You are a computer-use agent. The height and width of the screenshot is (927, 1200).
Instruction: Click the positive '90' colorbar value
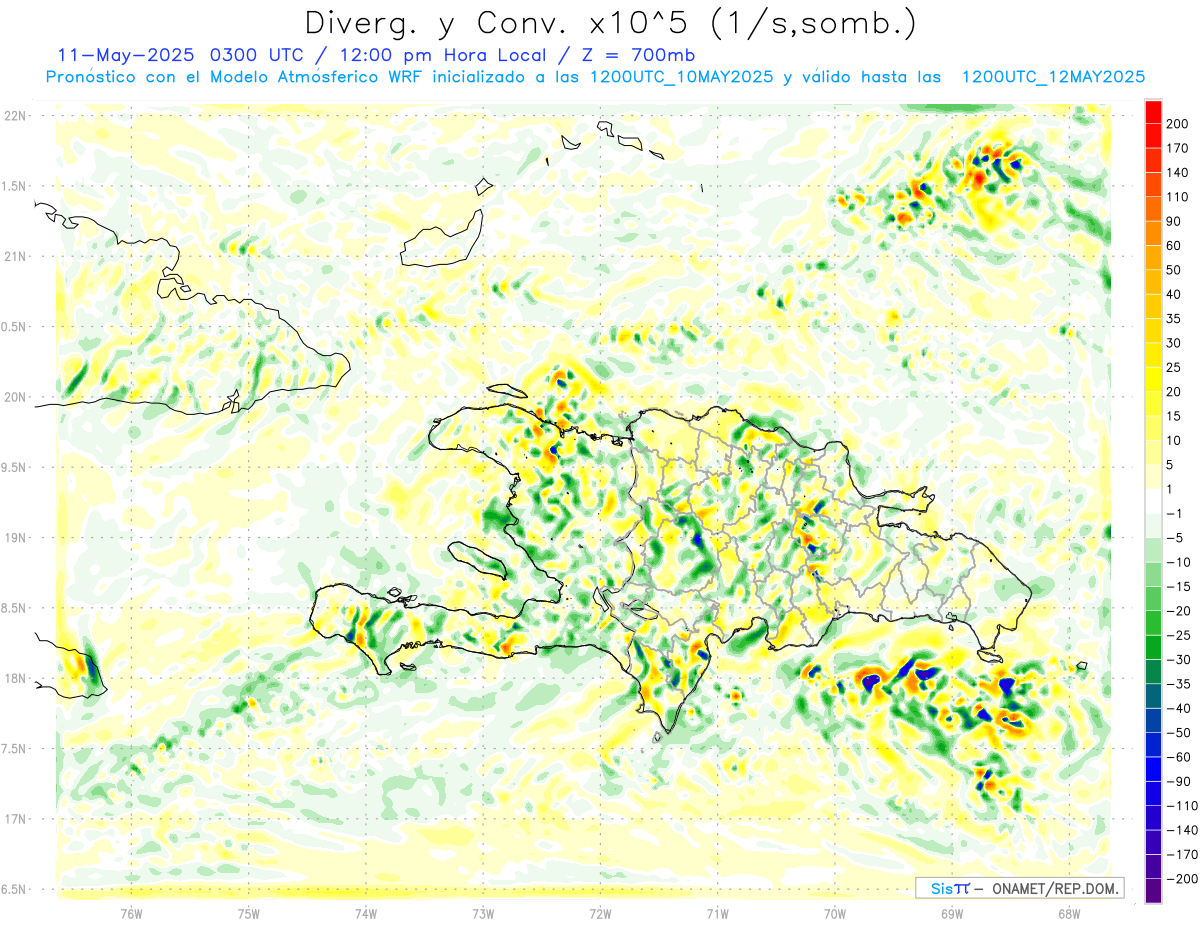[x=1174, y=222]
